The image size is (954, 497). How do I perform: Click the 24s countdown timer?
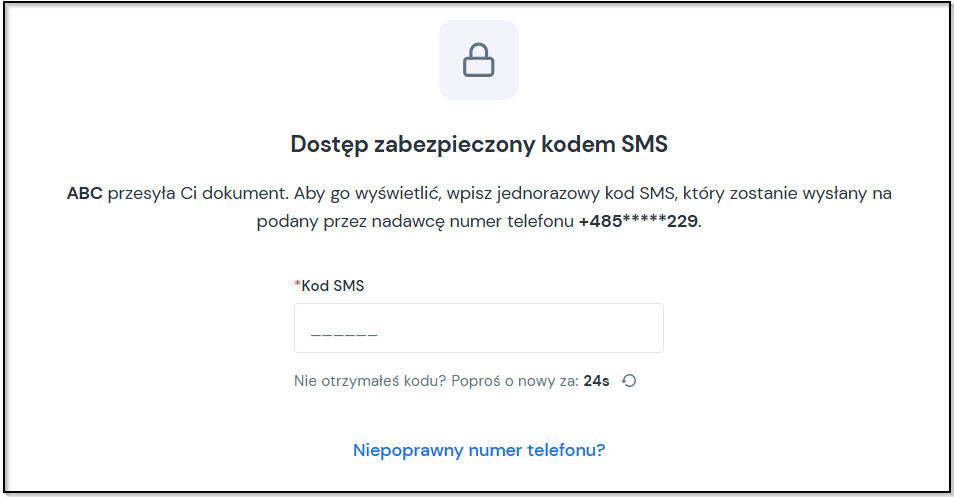pyautogui.click(x=596, y=381)
